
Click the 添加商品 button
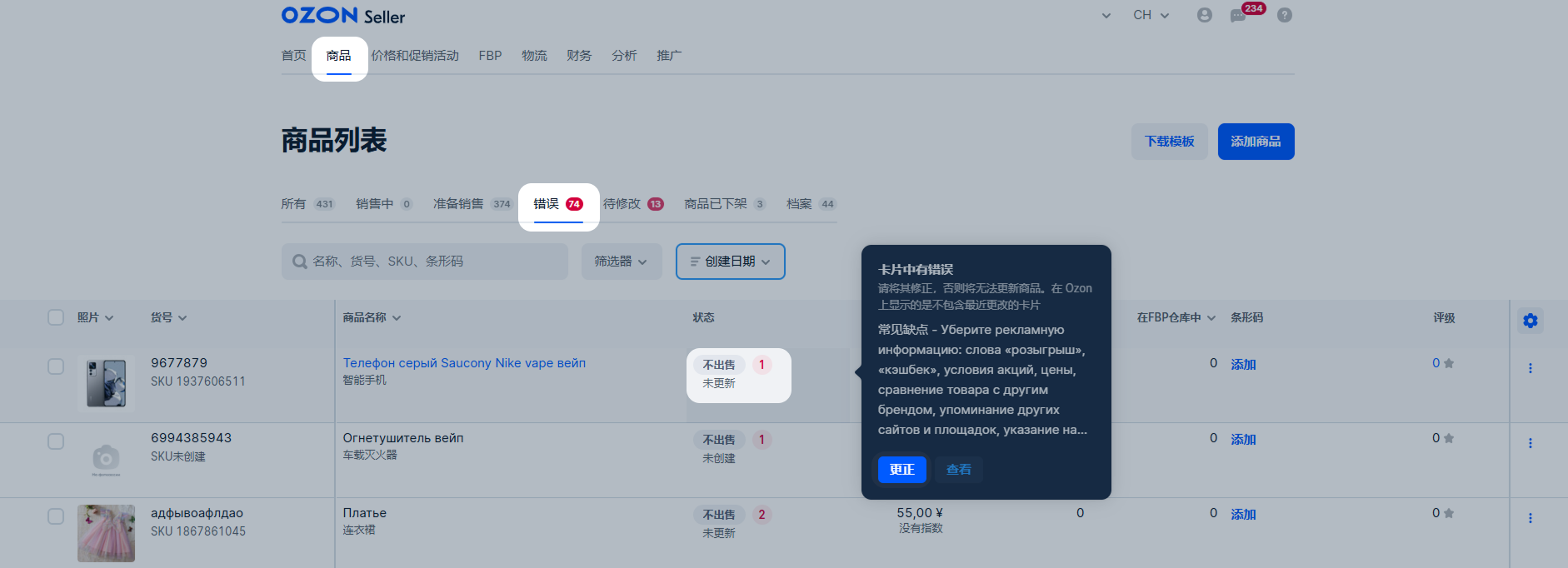[1256, 142]
